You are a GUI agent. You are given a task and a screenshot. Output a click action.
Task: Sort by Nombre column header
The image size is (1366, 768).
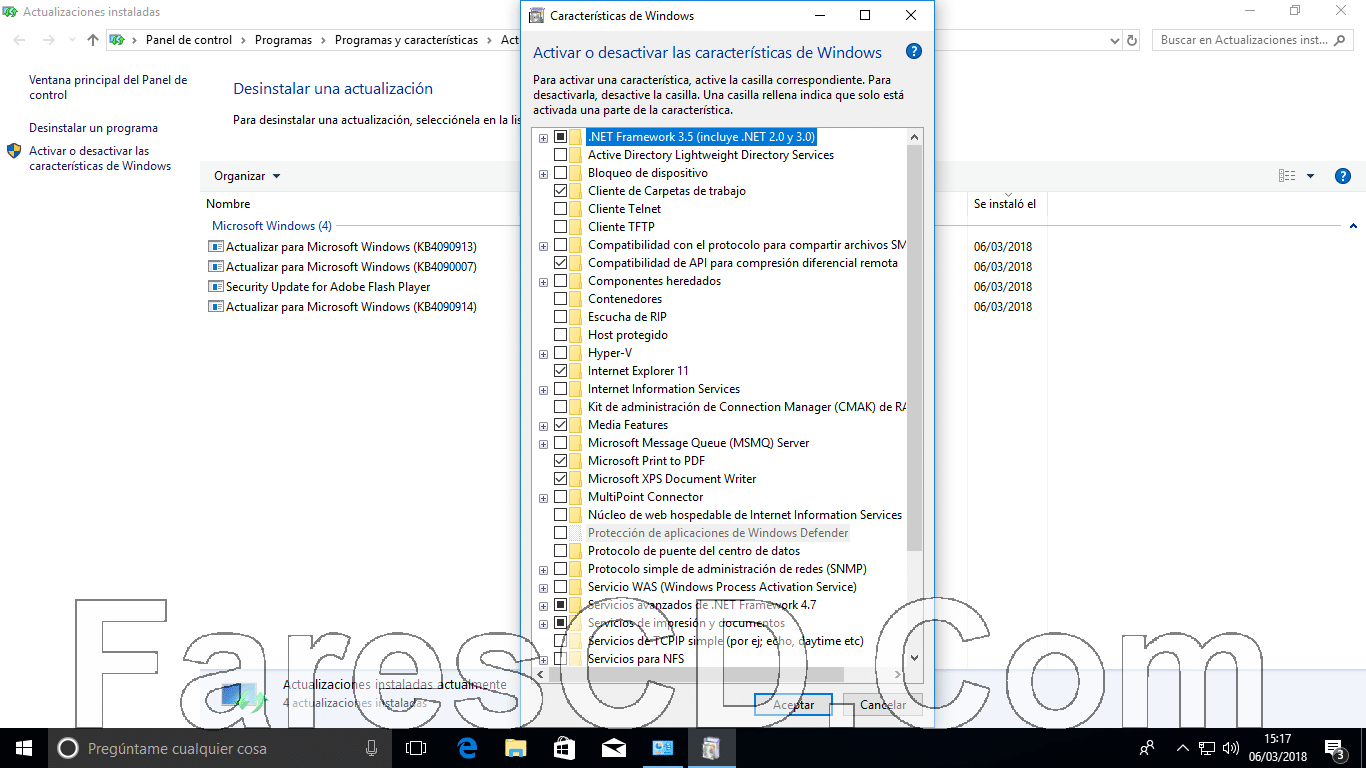click(228, 204)
